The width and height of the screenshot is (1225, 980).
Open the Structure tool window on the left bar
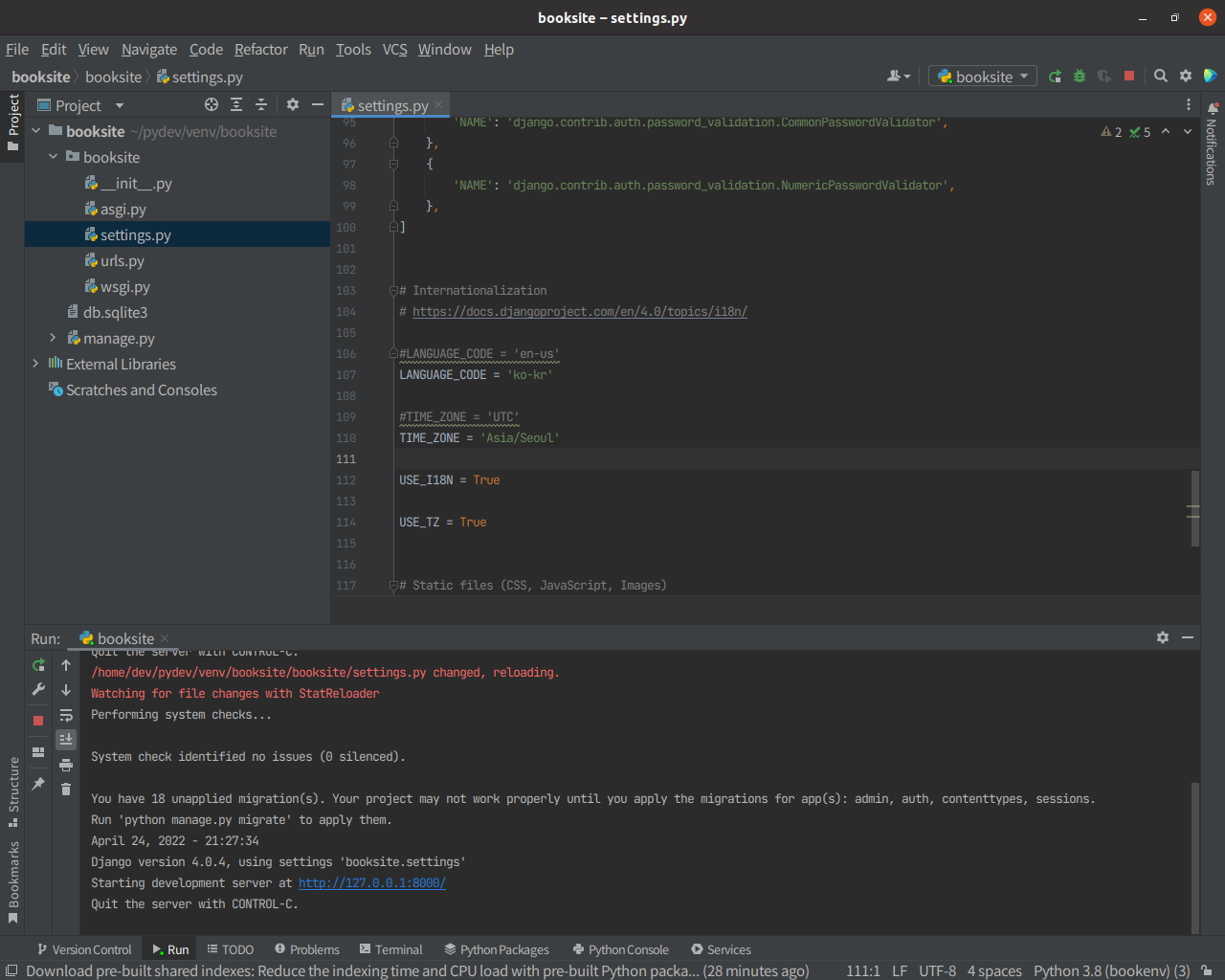[x=13, y=791]
